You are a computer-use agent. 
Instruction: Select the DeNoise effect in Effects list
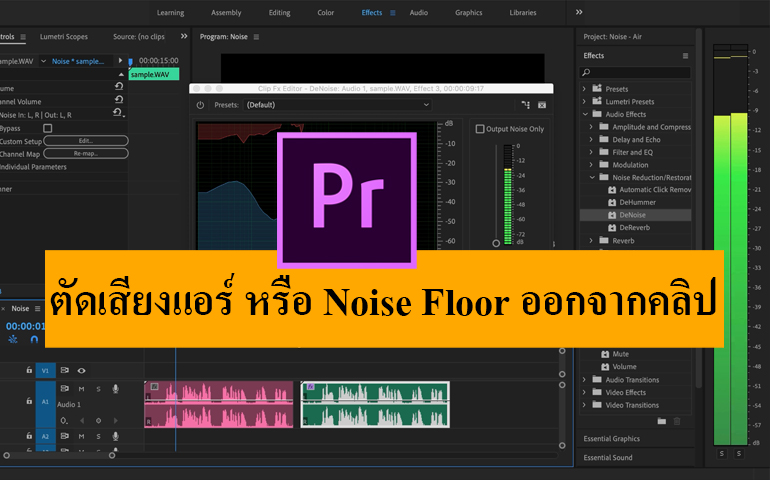click(632, 215)
